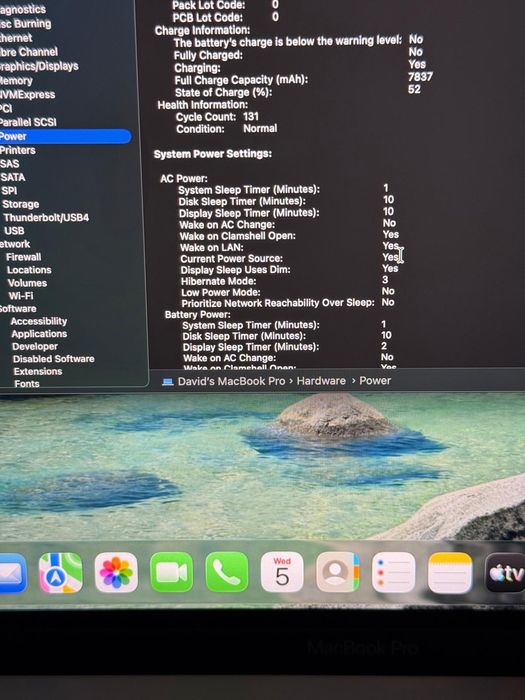Click David's MacBook Pro in the path bar
Screen dimensions: 525x700
pyautogui.click(x=231, y=381)
